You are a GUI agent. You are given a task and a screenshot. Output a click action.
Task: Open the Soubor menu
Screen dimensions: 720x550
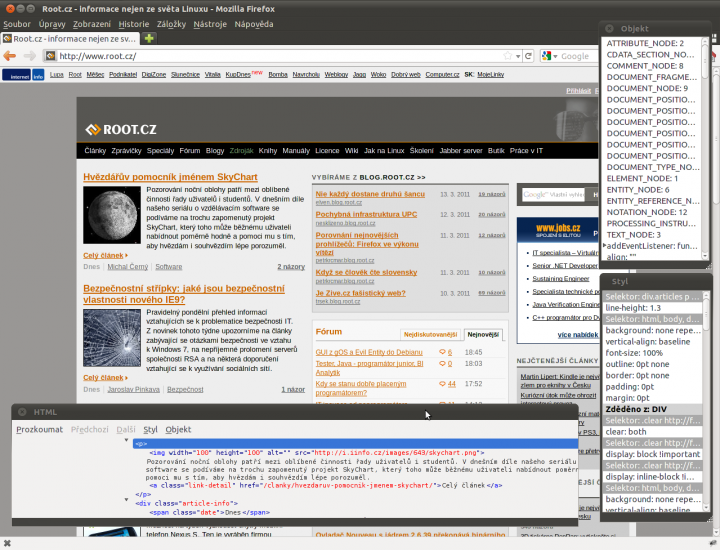[x=17, y=24]
